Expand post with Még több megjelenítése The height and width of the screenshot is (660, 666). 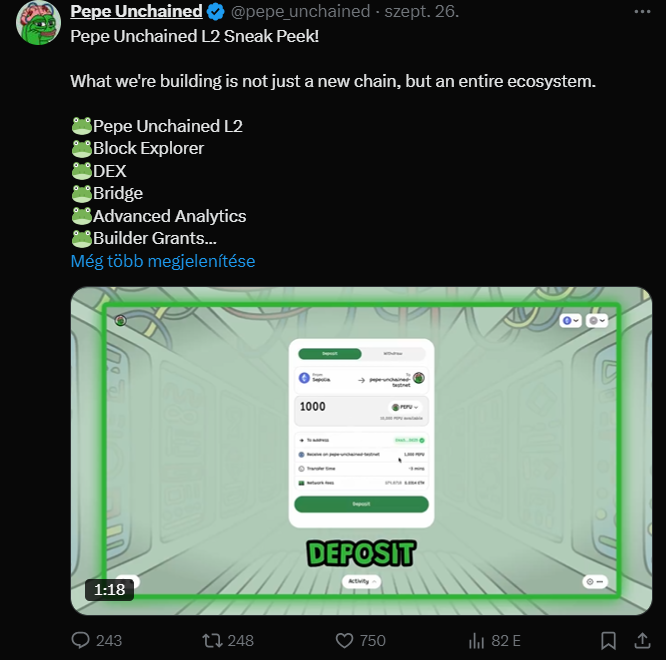pos(163,261)
